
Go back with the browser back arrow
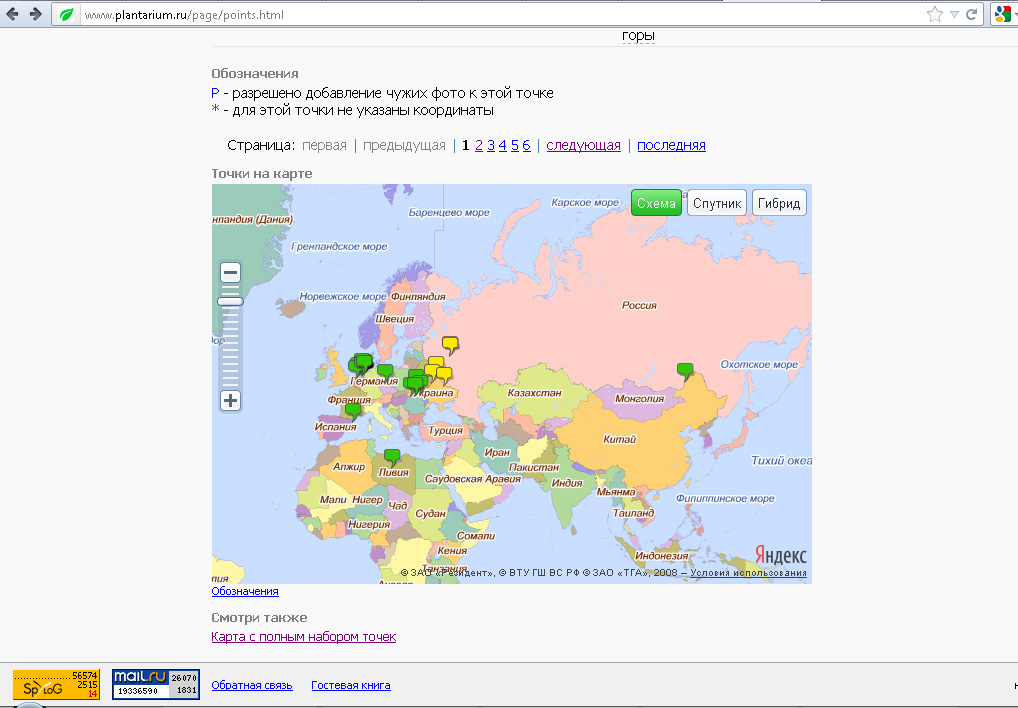[12, 15]
